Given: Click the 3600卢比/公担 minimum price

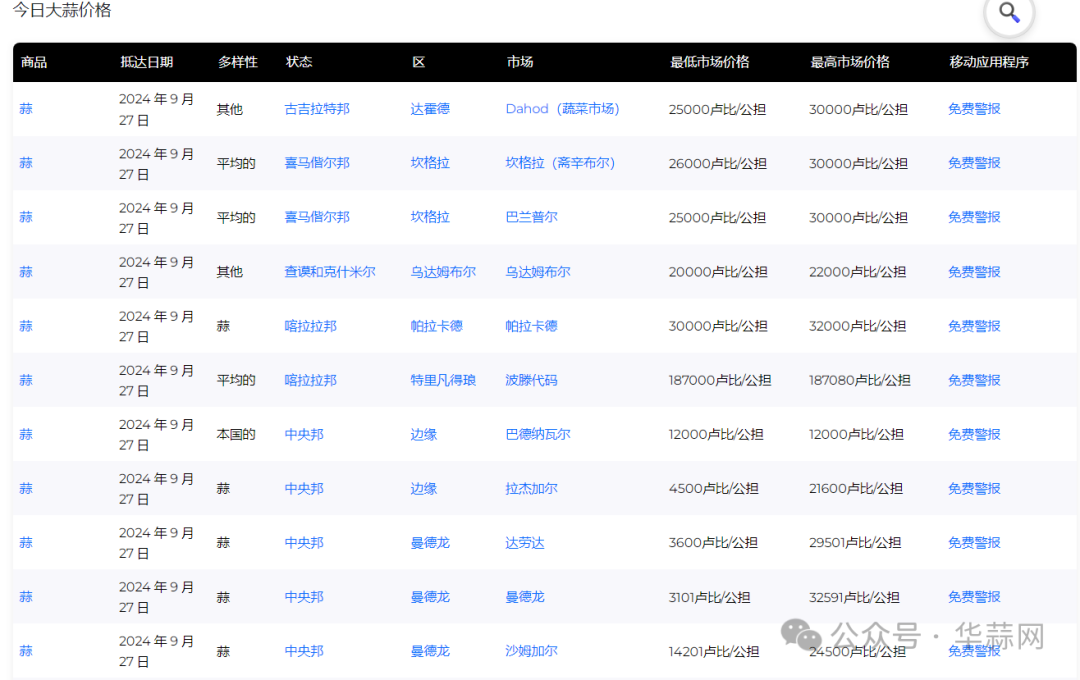Looking at the screenshot, I should click(x=713, y=543).
